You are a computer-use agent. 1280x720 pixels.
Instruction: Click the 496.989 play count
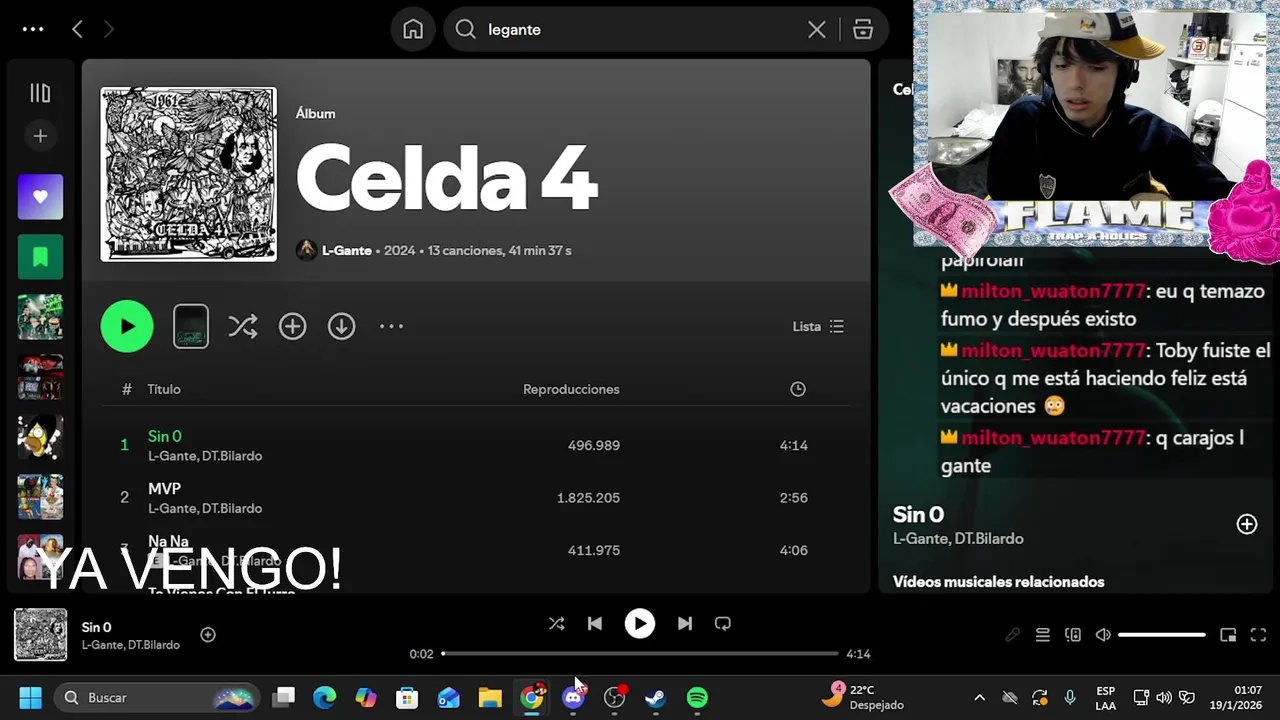pyautogui.click(x=594, y=445)
